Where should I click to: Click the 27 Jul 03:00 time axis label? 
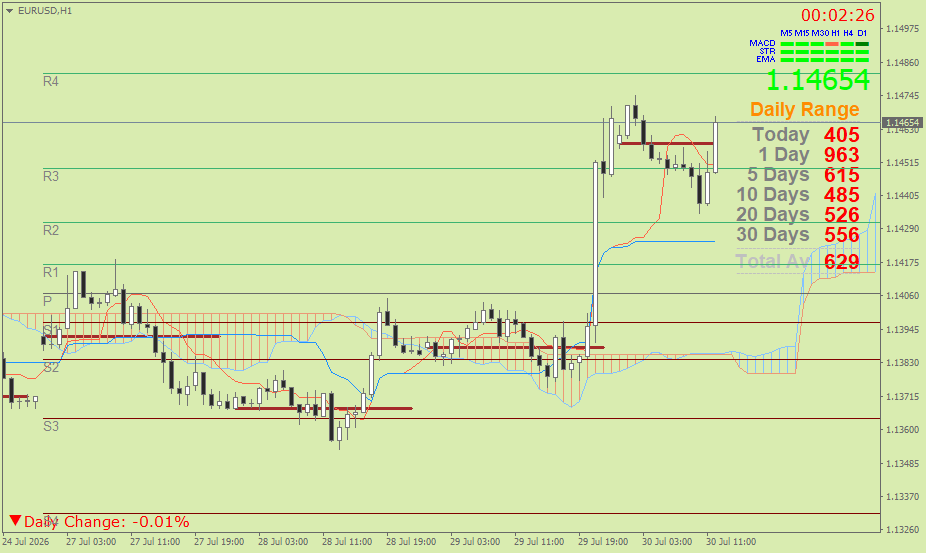pos(91,542)
